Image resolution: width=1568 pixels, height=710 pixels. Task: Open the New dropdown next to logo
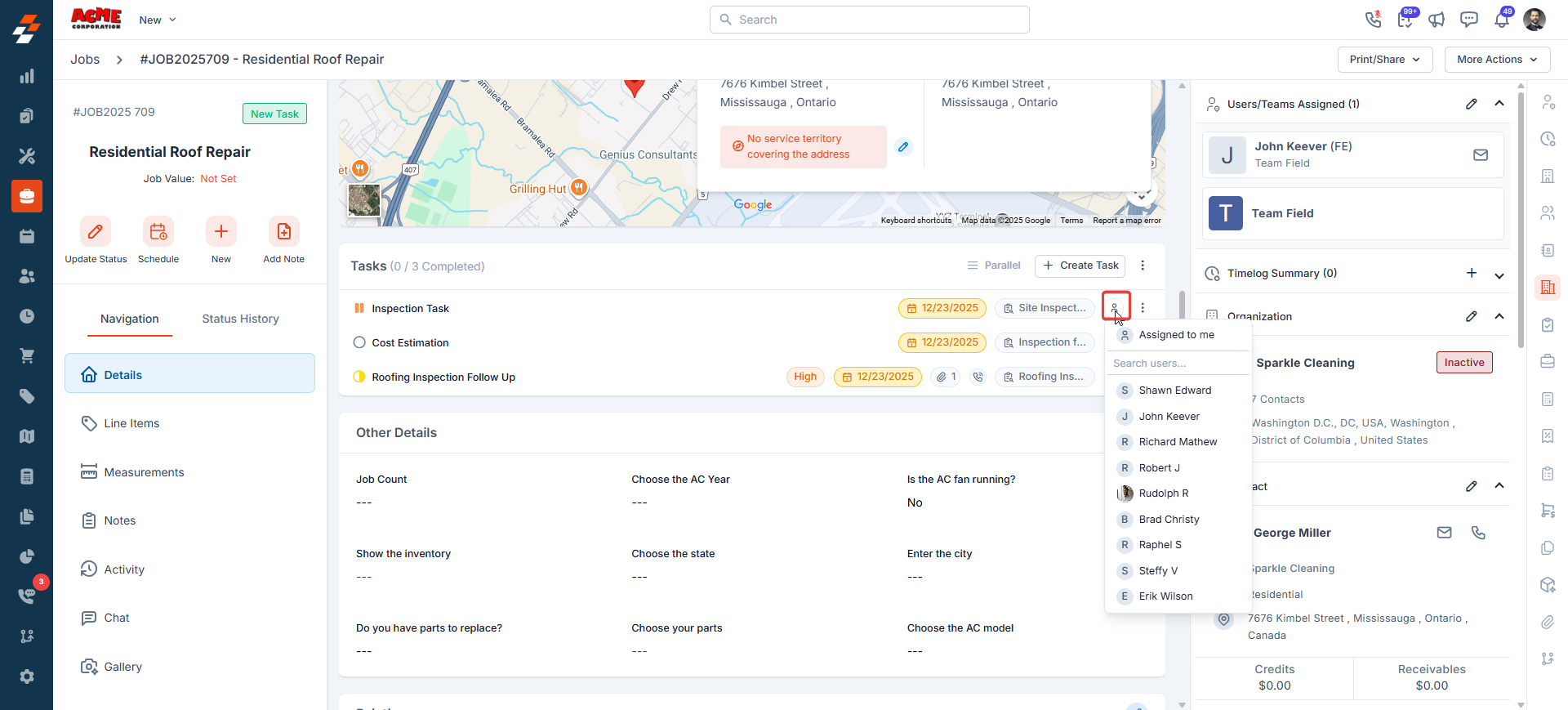(158, 20)
